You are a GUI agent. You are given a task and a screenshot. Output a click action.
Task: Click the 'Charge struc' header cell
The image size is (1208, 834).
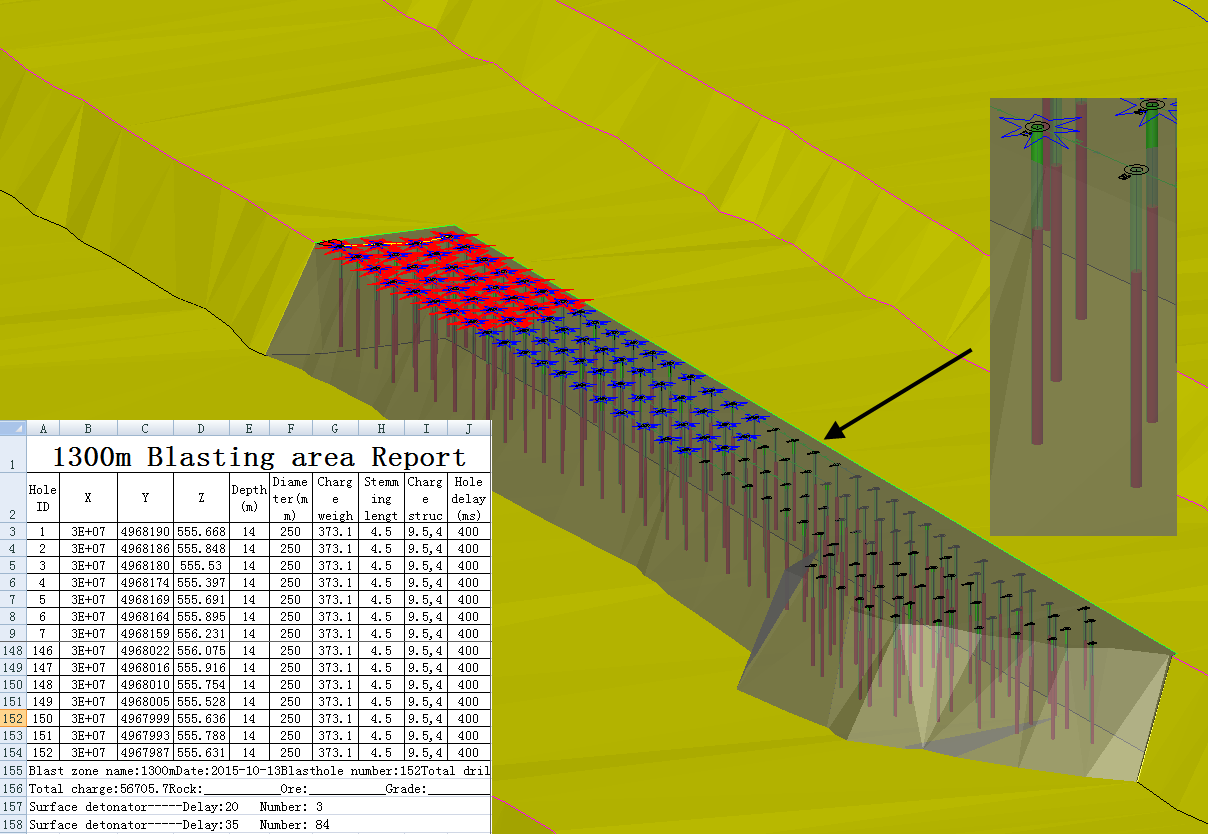pyautogui.click(x=426, y=498)
